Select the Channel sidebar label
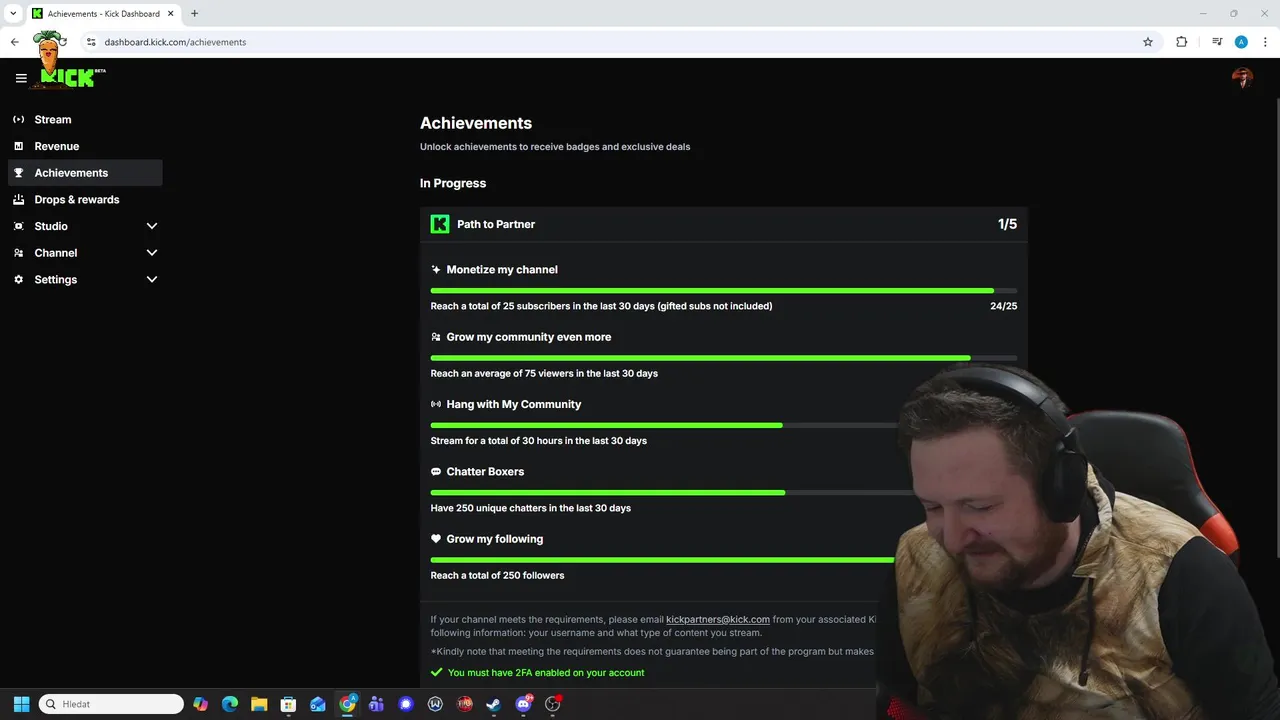This screenshot has height=720, width=1280. coord(56,253)
